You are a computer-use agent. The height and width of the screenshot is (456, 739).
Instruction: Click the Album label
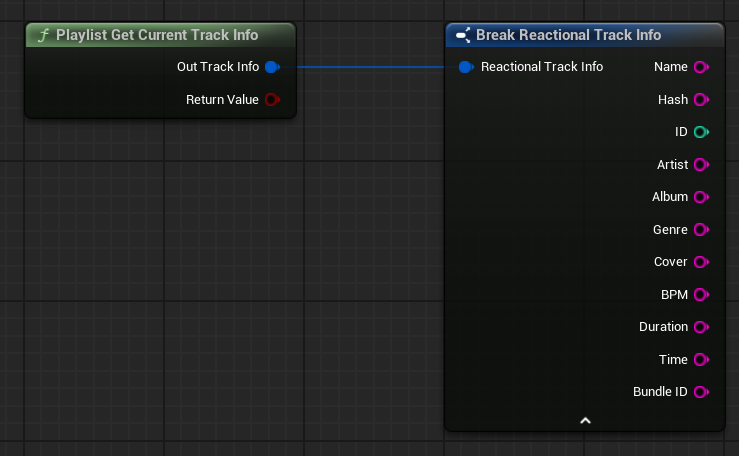(x=670, y=197)
